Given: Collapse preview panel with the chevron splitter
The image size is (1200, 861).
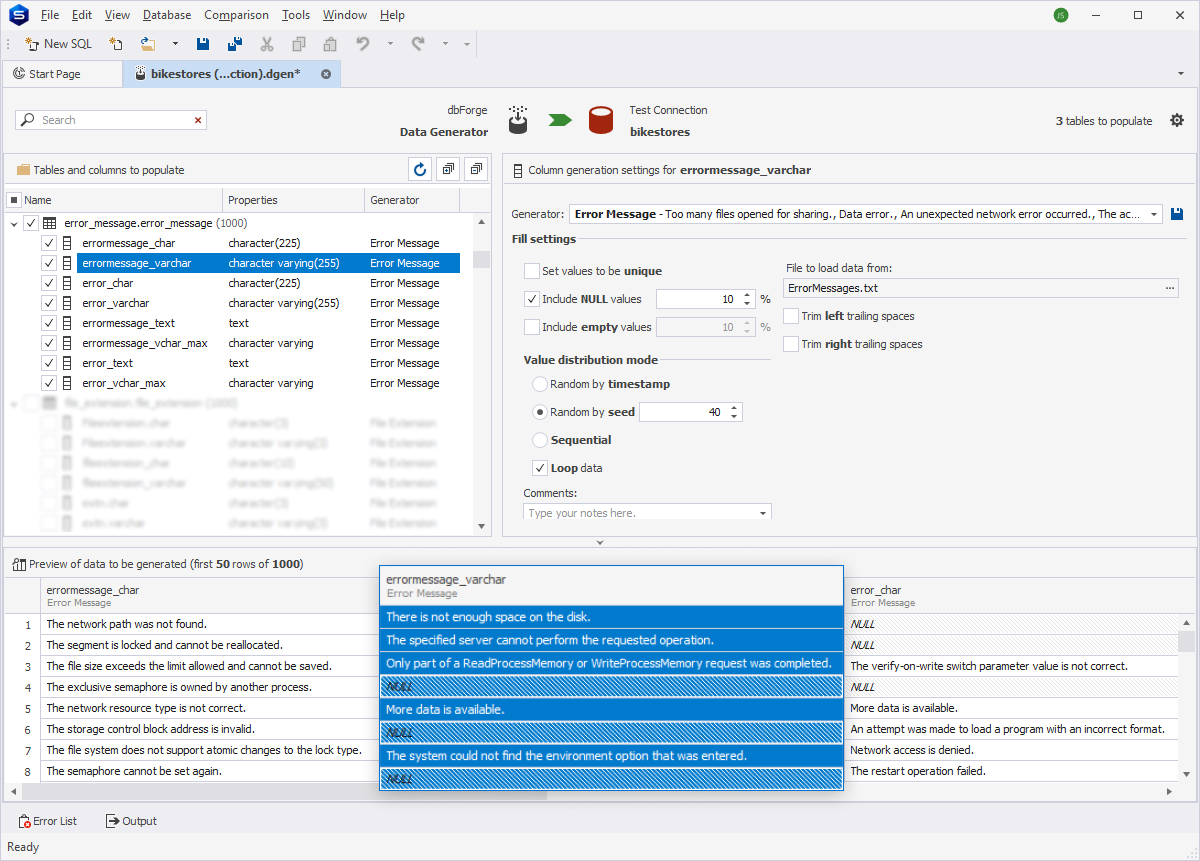Looking at the screenshot, I should [600, 542].
